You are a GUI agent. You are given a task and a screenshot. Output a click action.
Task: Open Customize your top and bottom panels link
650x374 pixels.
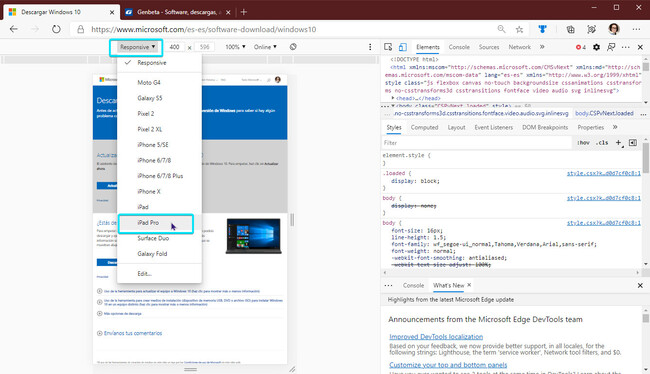(x=448, y=365)
